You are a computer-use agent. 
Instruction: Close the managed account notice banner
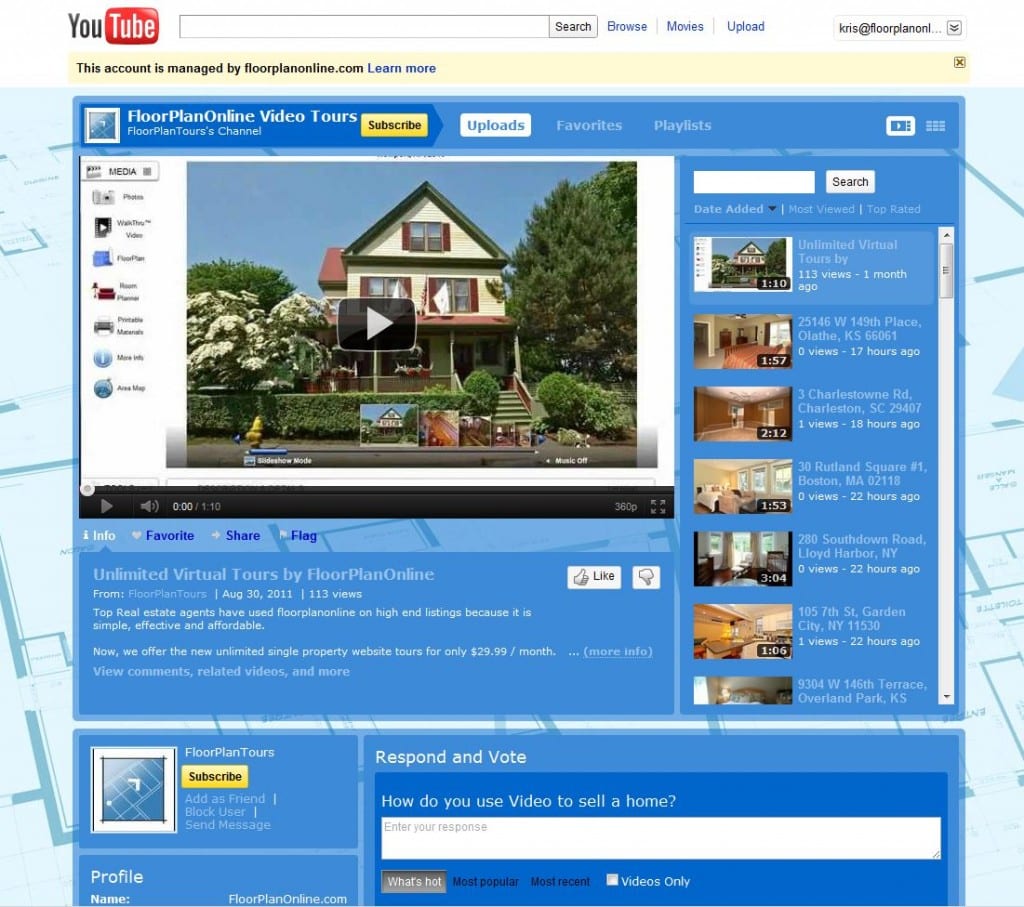(x=959, y=62)
